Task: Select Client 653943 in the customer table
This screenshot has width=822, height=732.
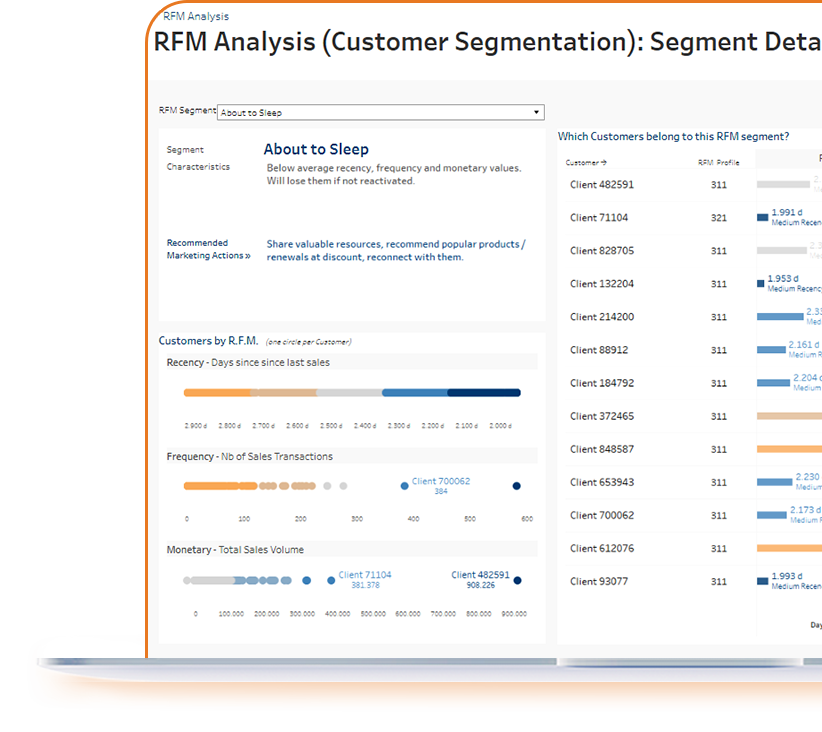Action: pyautogui.click(x=601, y=482)
